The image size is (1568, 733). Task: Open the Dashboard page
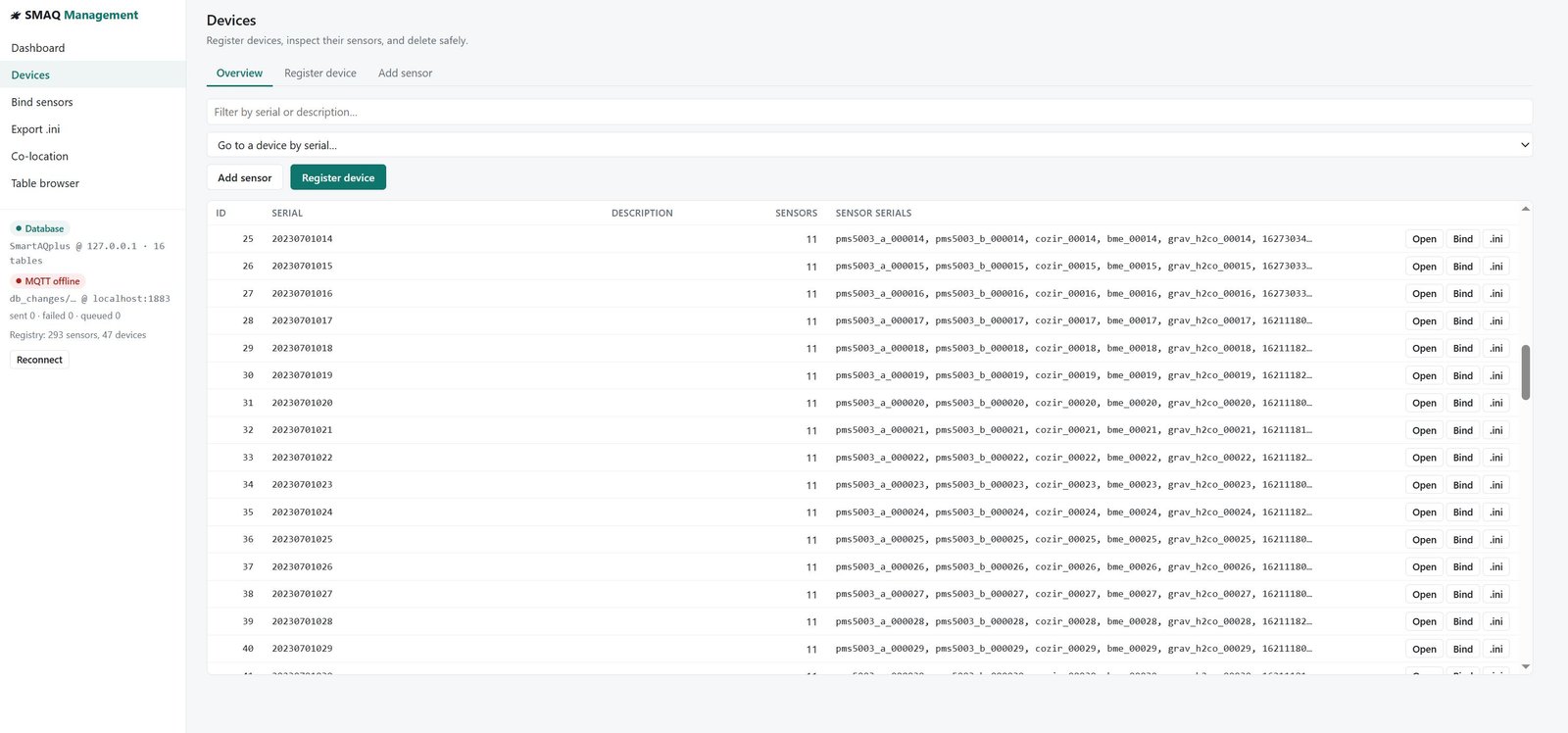pos(38,48)
